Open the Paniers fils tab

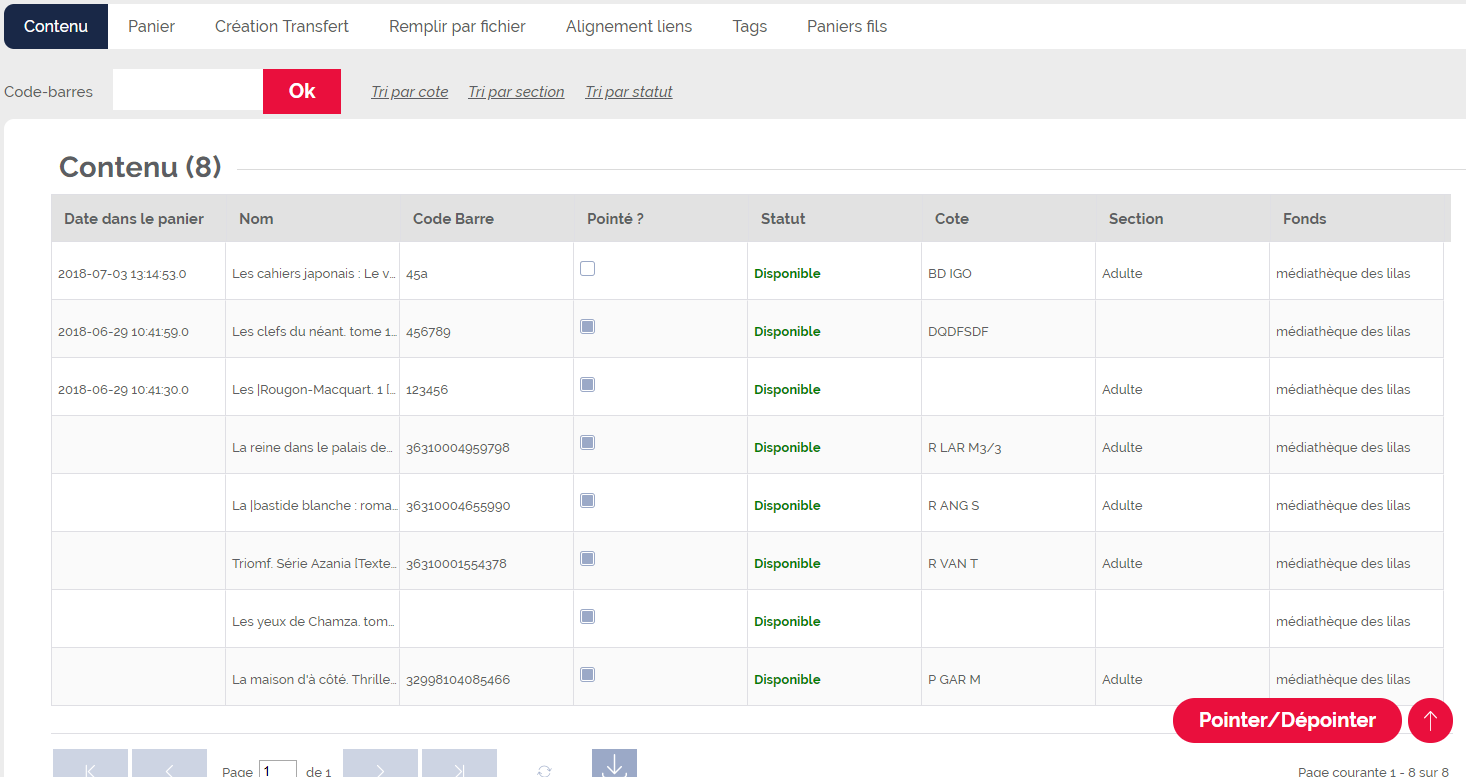pyautogui.click(x=847, y=26)
